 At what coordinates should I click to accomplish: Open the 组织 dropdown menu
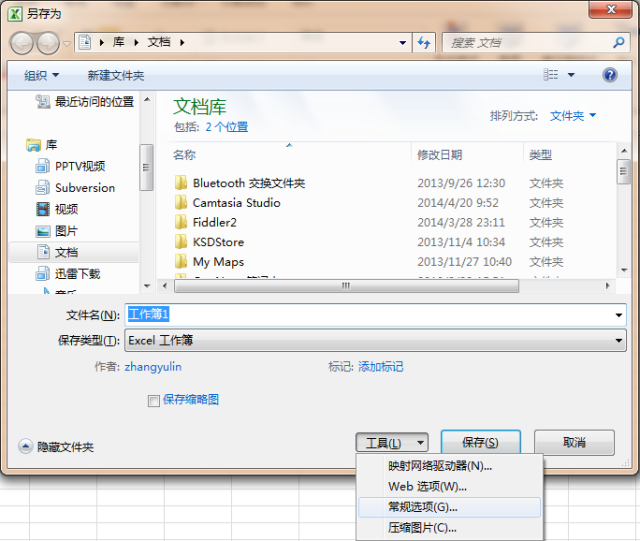point(42,76)
